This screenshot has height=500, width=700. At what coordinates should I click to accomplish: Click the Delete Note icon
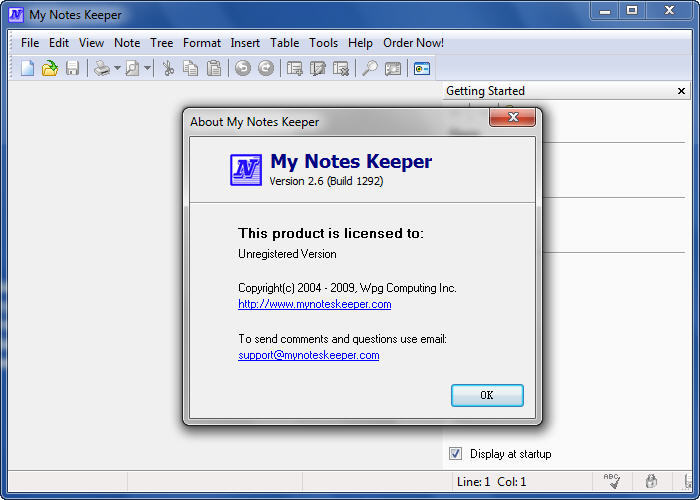341,68
